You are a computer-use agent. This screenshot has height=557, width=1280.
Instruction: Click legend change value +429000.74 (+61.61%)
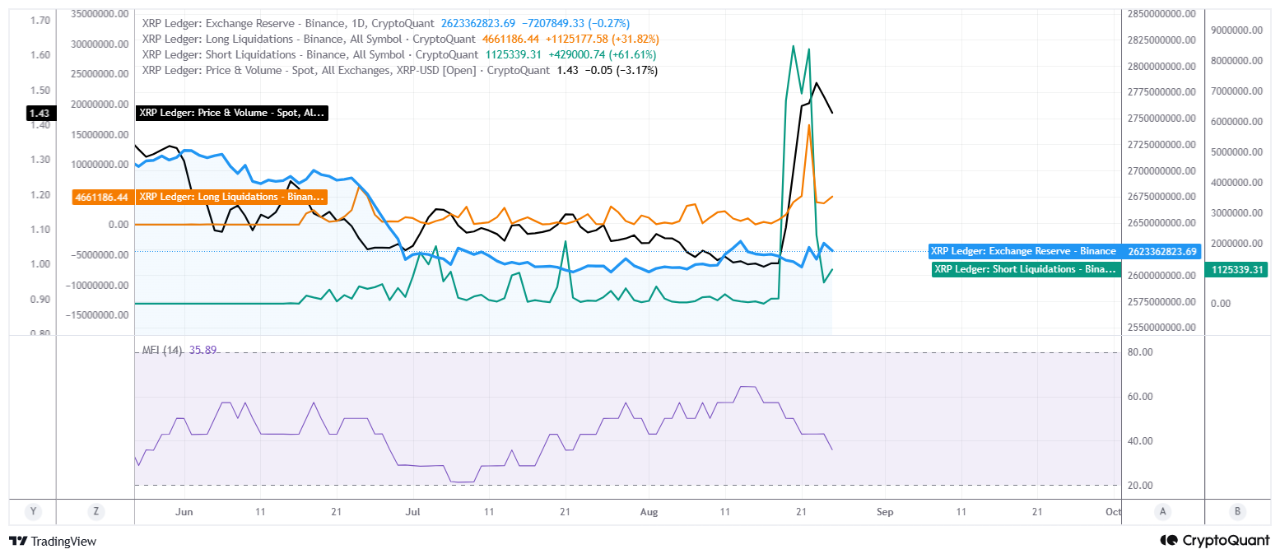(x=602, y=54)
